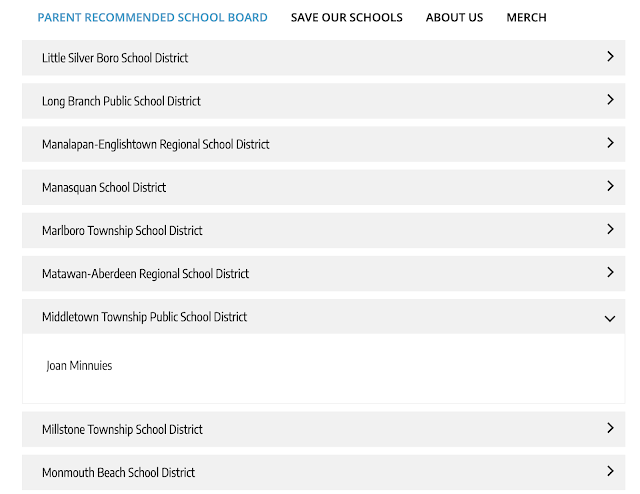The image size is (640, 494).
Task: Visit the Merch page
Action: (526, 18)
